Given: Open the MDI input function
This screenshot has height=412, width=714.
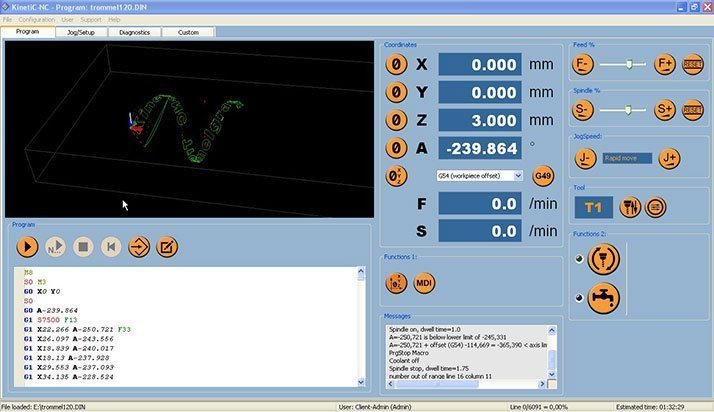Looking at the screenshot, I should point(424,283).
